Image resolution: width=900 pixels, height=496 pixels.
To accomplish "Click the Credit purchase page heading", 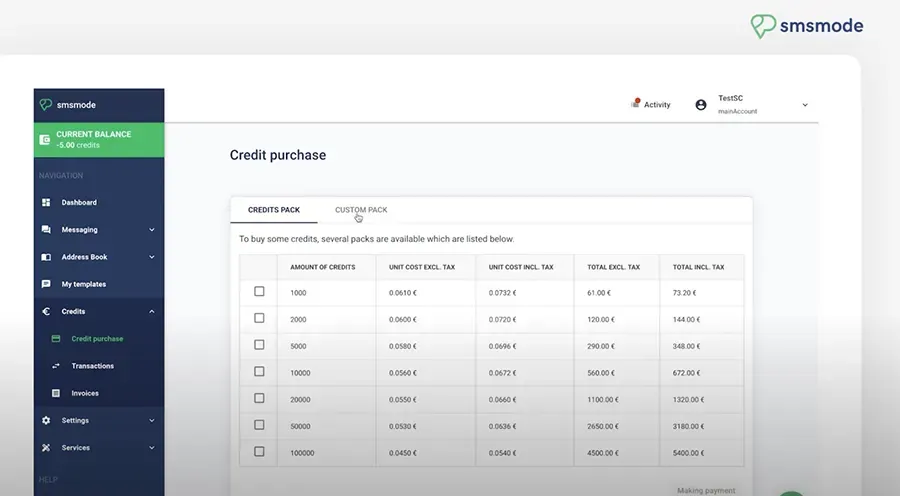I will coord(278,155).
